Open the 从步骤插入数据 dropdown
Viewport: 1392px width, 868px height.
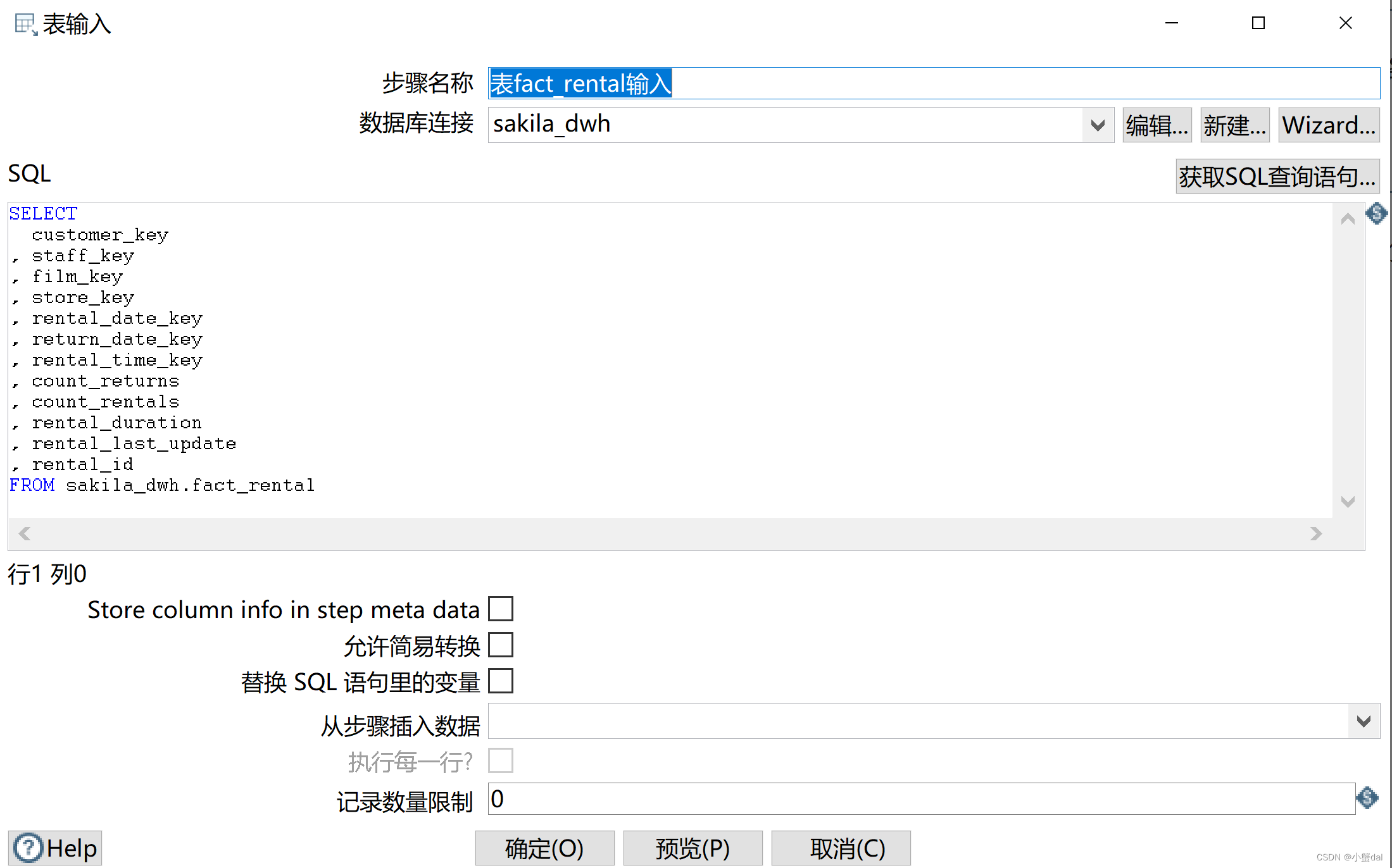[x=1364, y=721]
